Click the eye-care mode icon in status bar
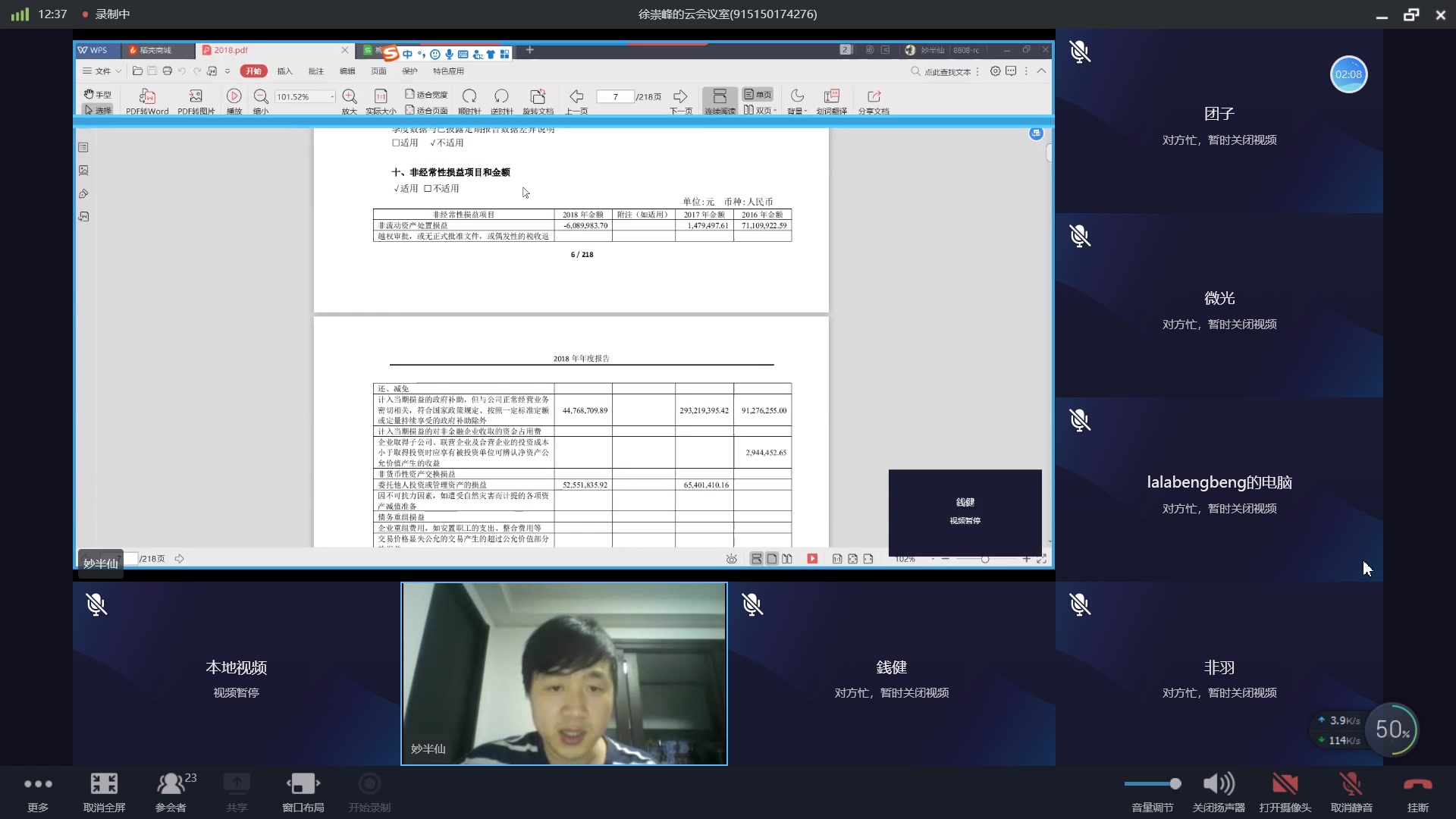1456x819 pixels. click(731, 559)
